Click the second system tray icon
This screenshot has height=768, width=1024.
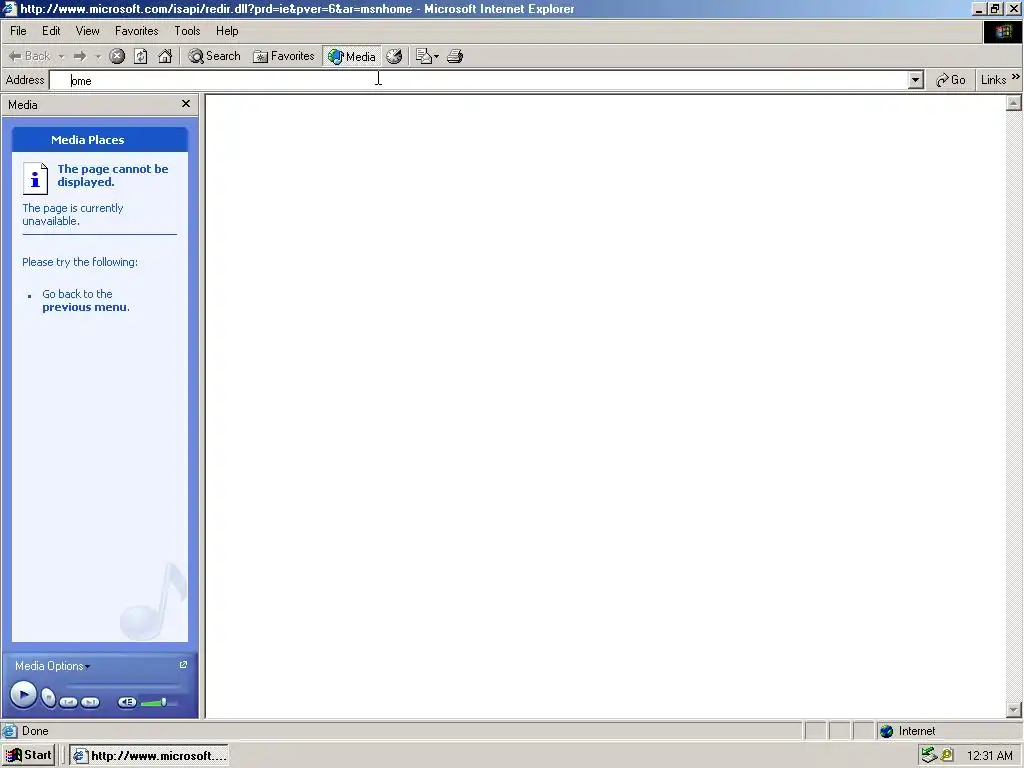(946, 756)
